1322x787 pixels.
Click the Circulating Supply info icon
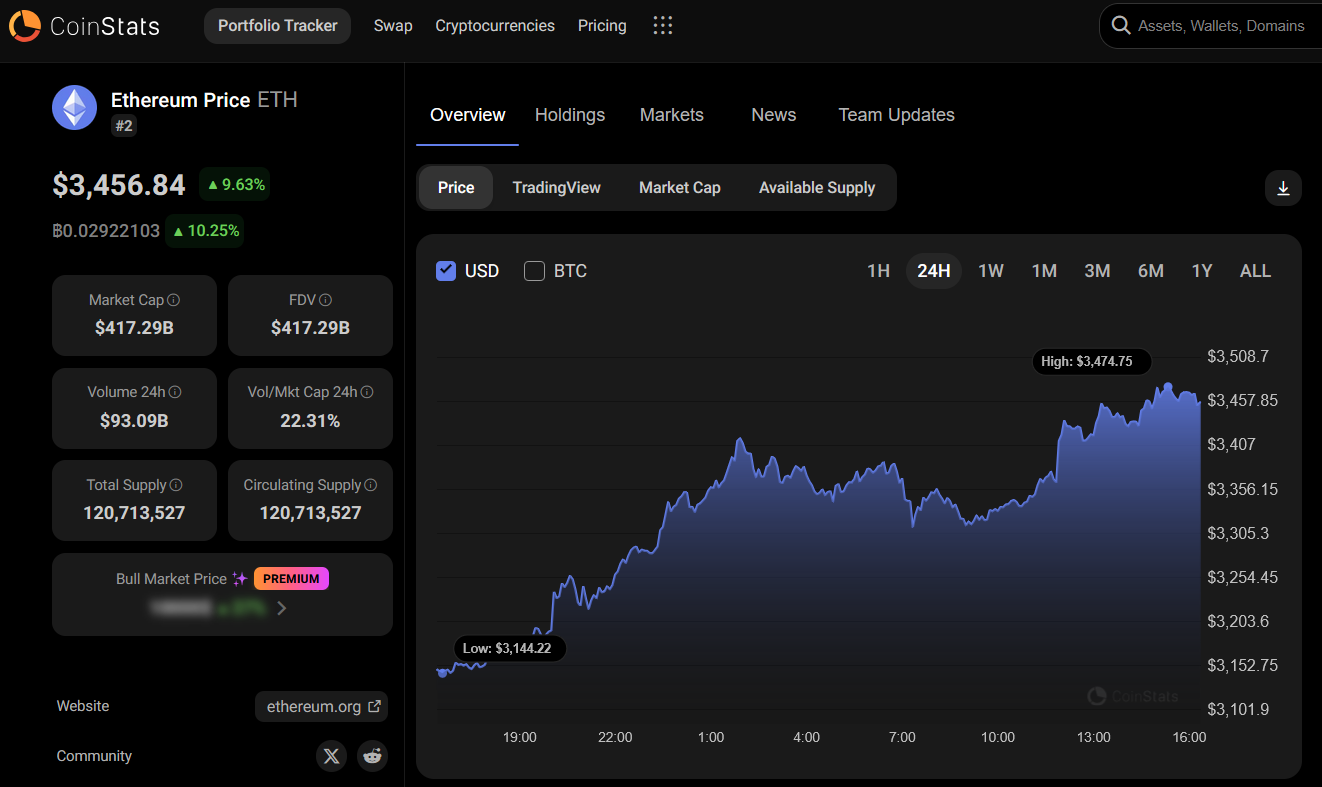(x=370, y=485)
